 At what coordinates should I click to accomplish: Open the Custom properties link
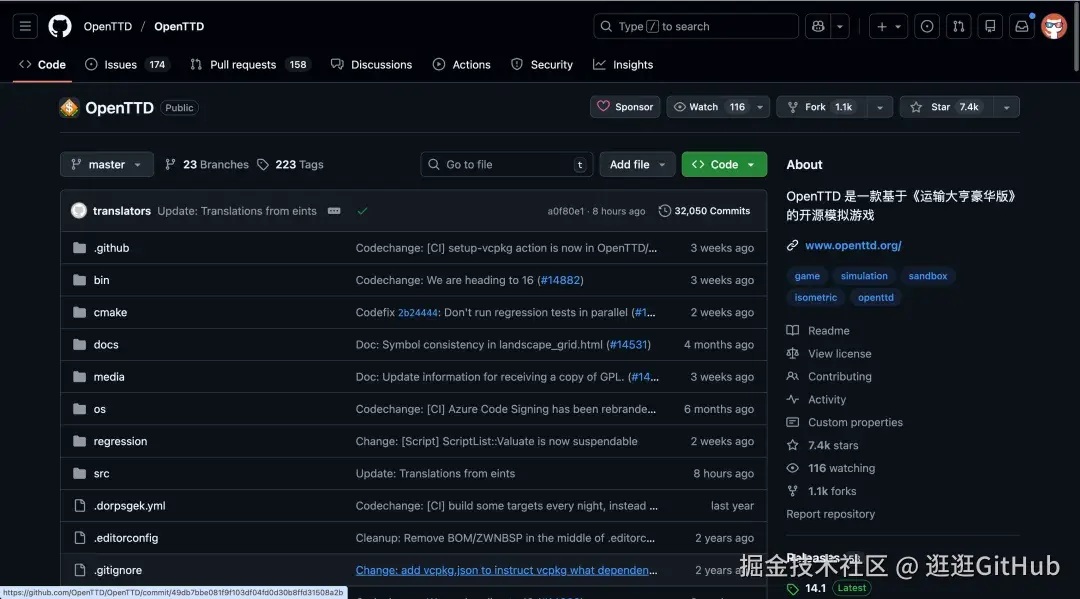click(855, 422)
